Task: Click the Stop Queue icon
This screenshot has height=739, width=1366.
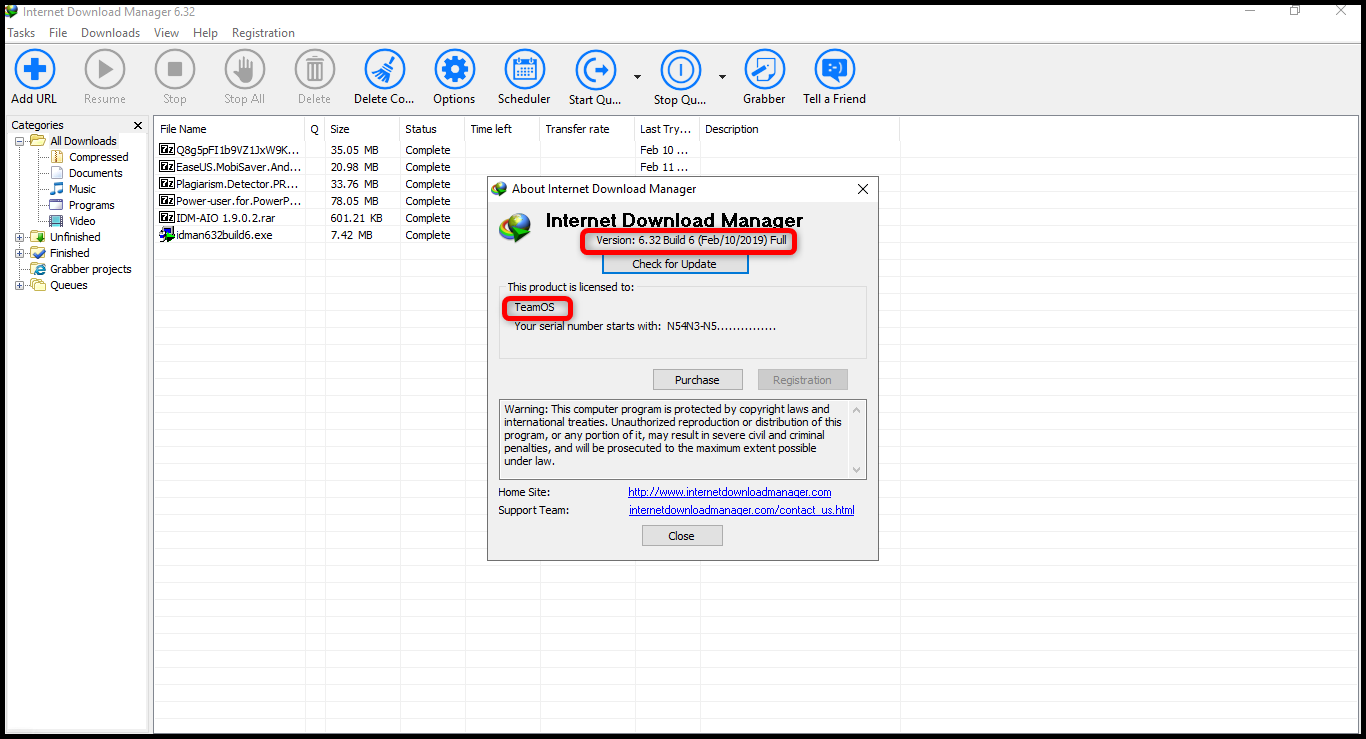Action: point(681,70)
